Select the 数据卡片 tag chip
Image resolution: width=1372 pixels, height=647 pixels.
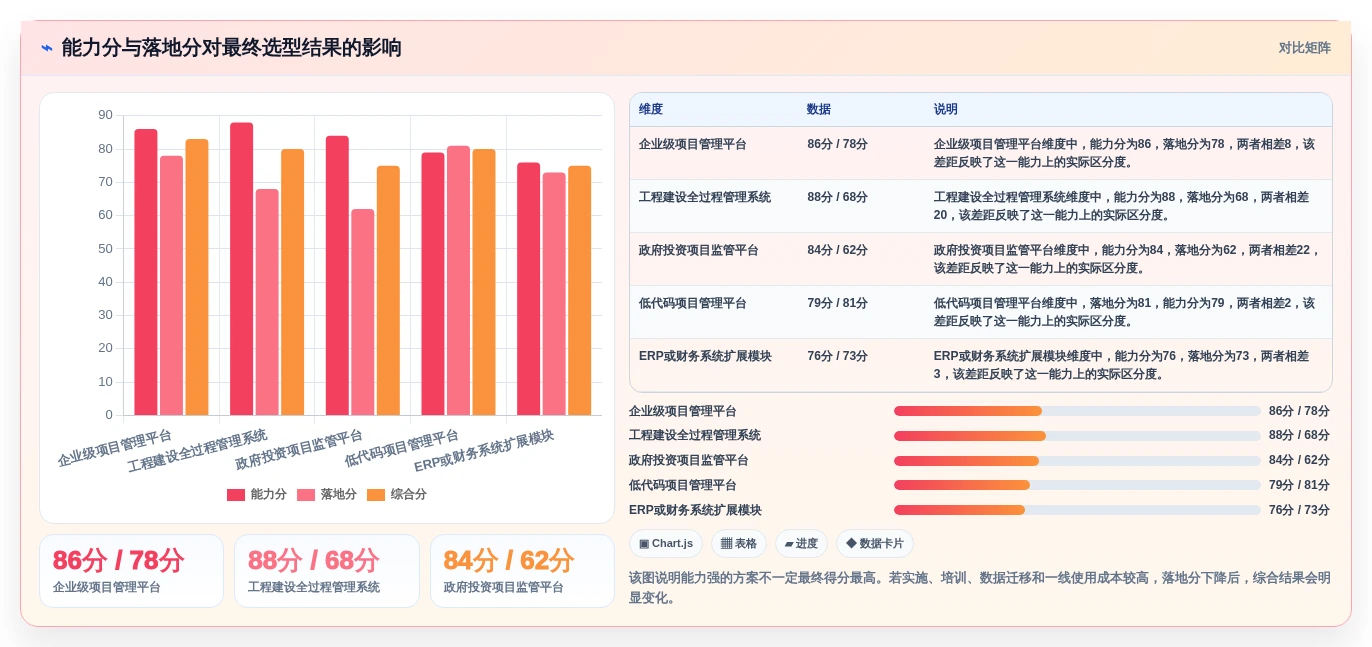pos(874,544)
